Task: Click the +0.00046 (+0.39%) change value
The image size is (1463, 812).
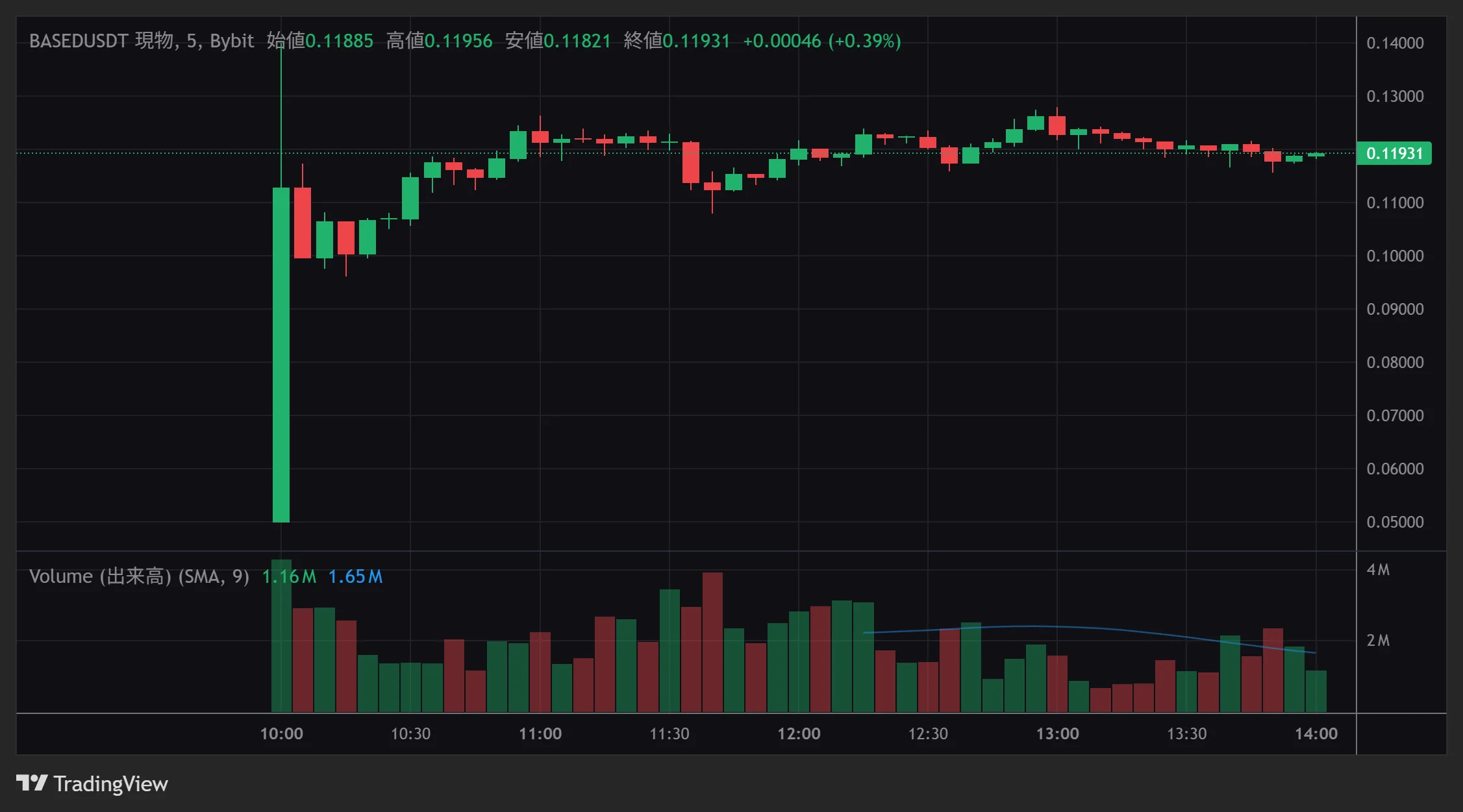Action: (x=821, y=41)
